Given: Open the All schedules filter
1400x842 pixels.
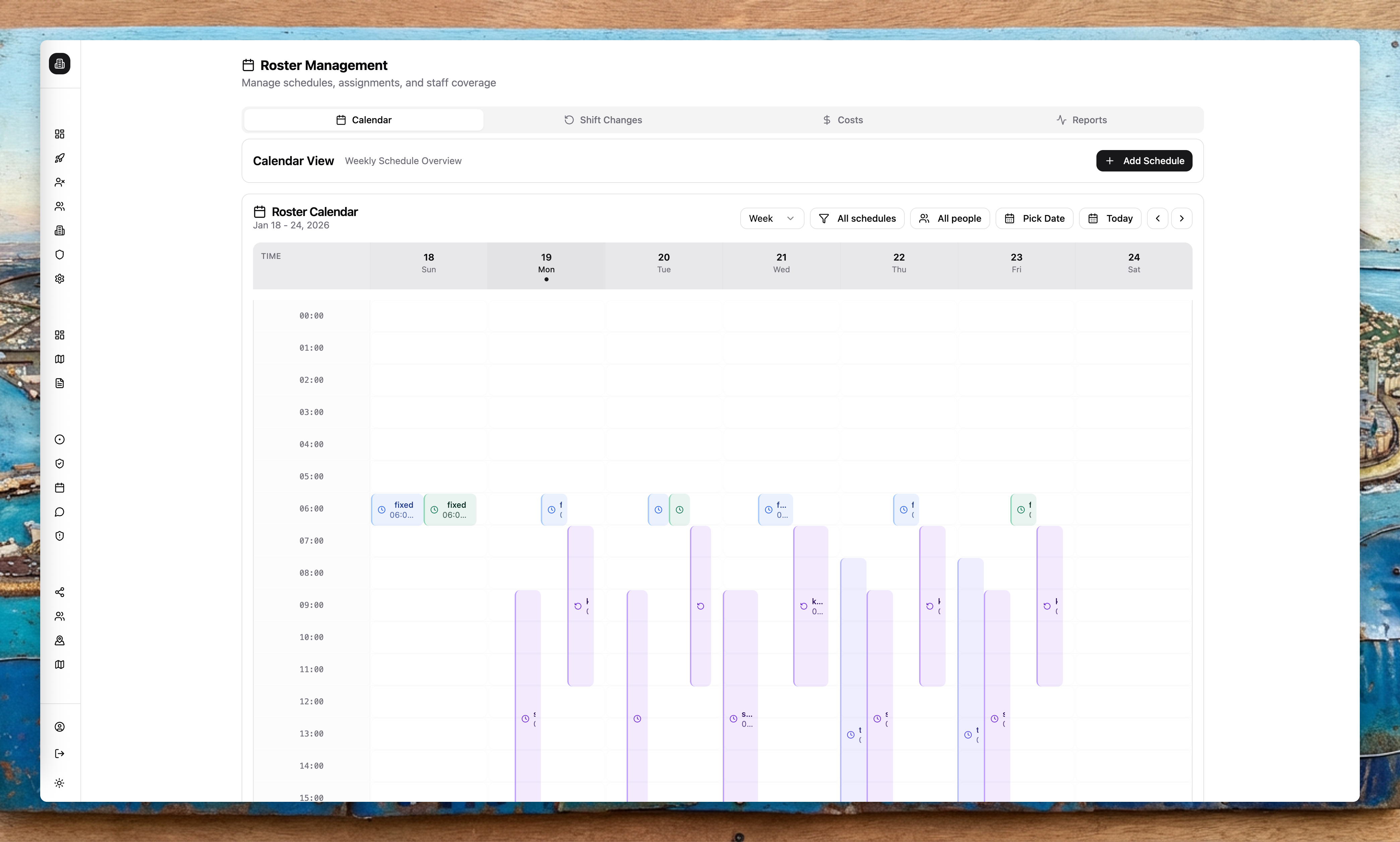Looking at the screenshot, I should [x=856, y=218].
